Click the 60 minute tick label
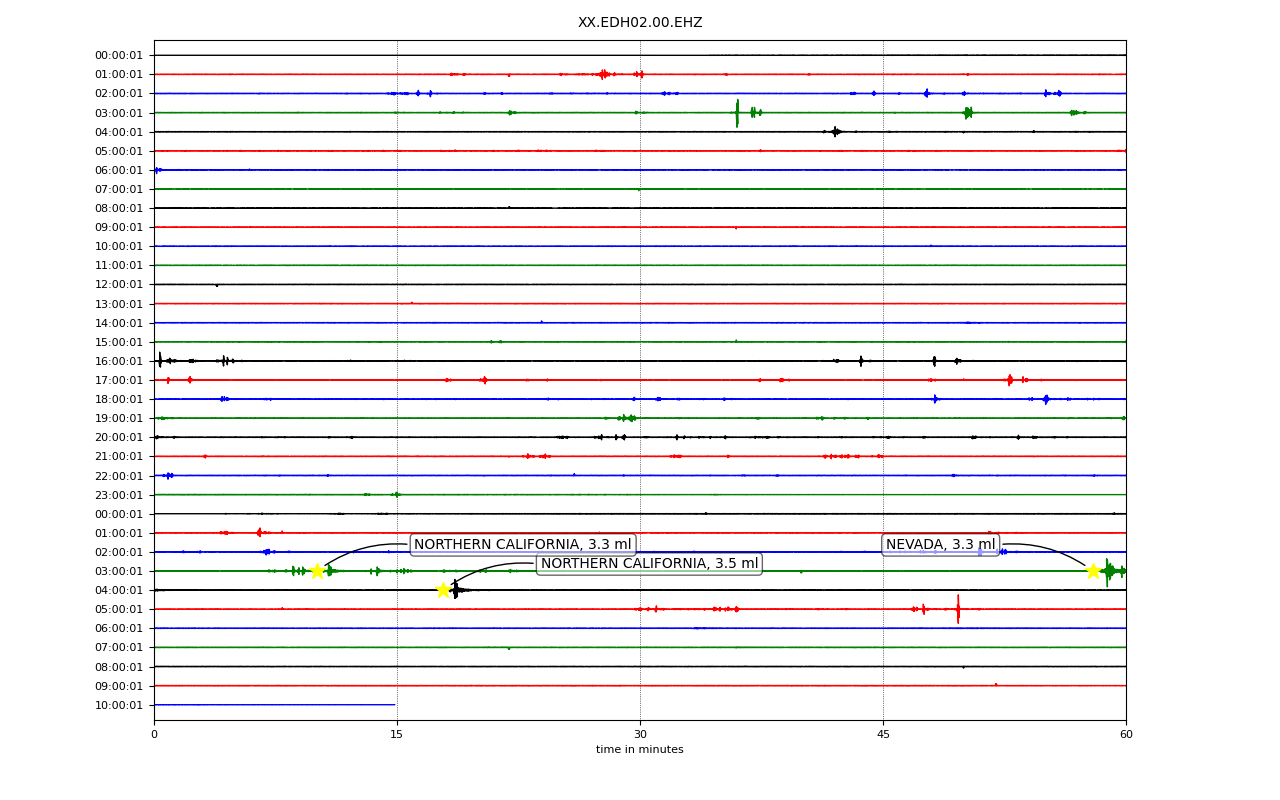Screen dimensions: 1280x800 click(1126, 734)
